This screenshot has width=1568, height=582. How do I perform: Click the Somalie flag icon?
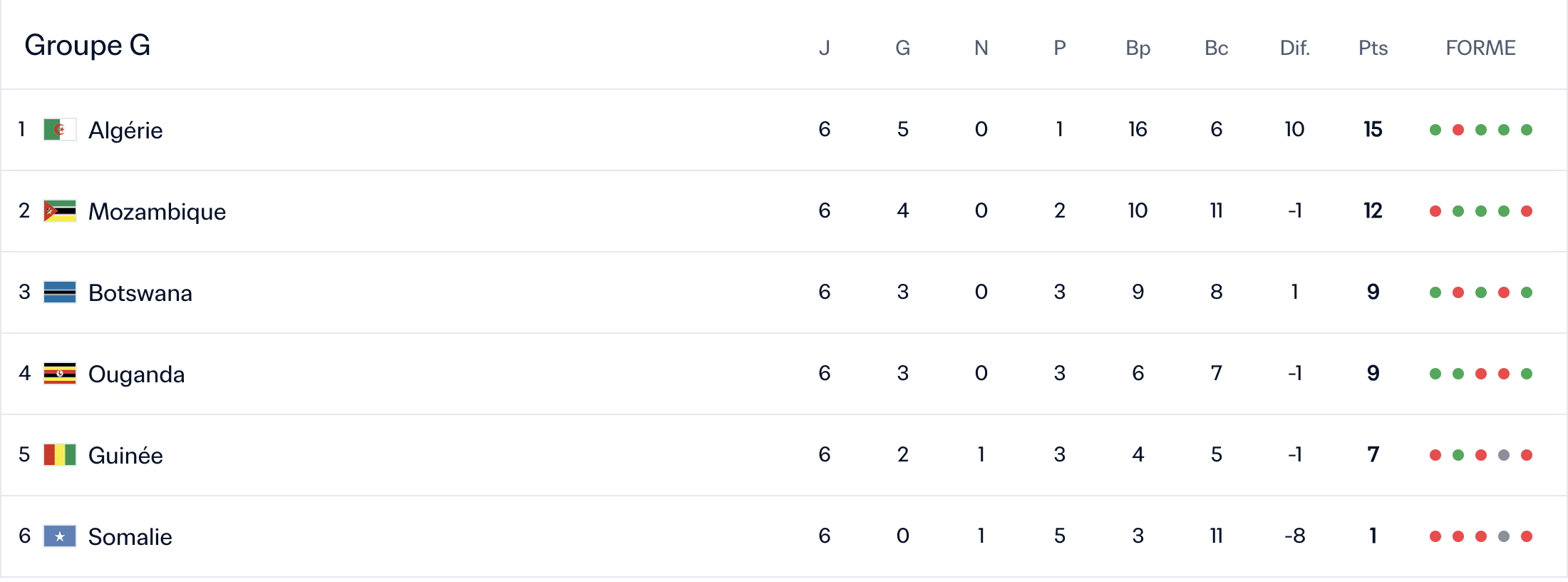point(60,536)
